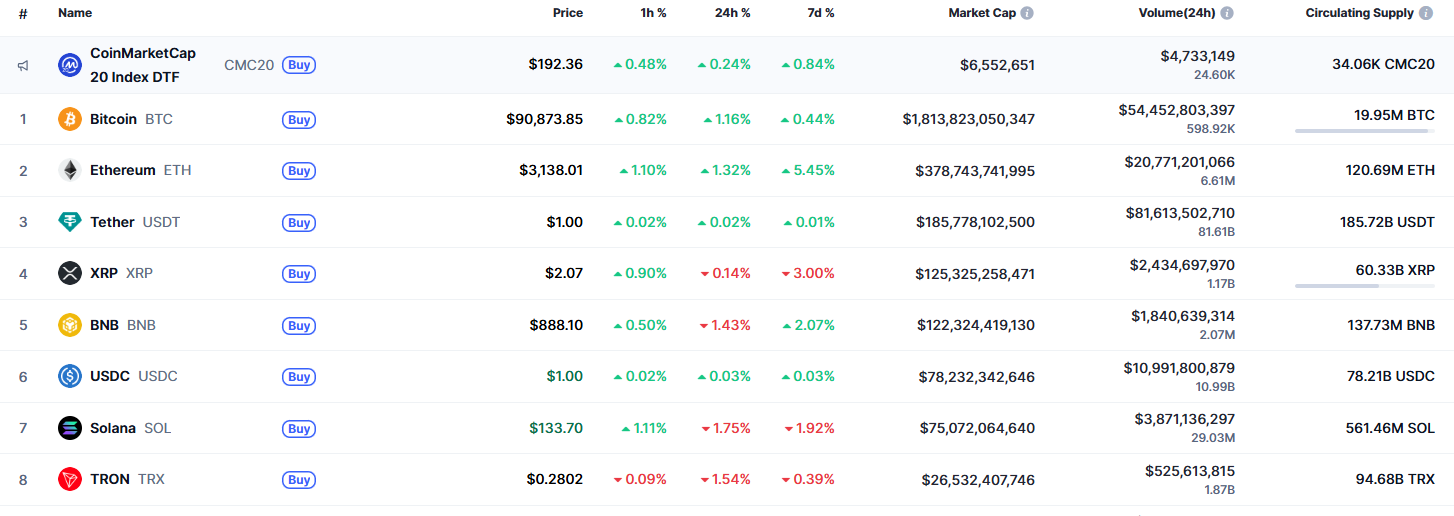Click the Volume(24h) info icon
Viewport: 1454px width, 516px height.
coord(1227,13)
